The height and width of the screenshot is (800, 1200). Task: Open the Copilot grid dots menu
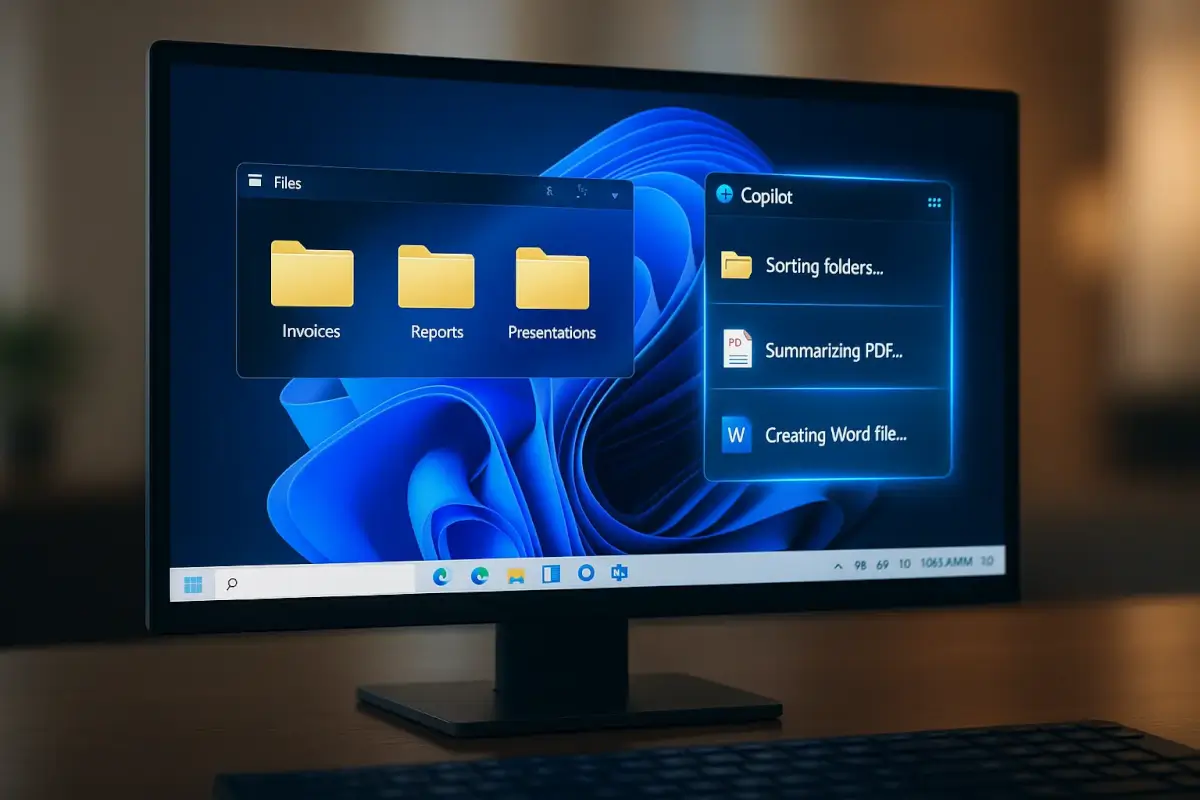(934, 202)
